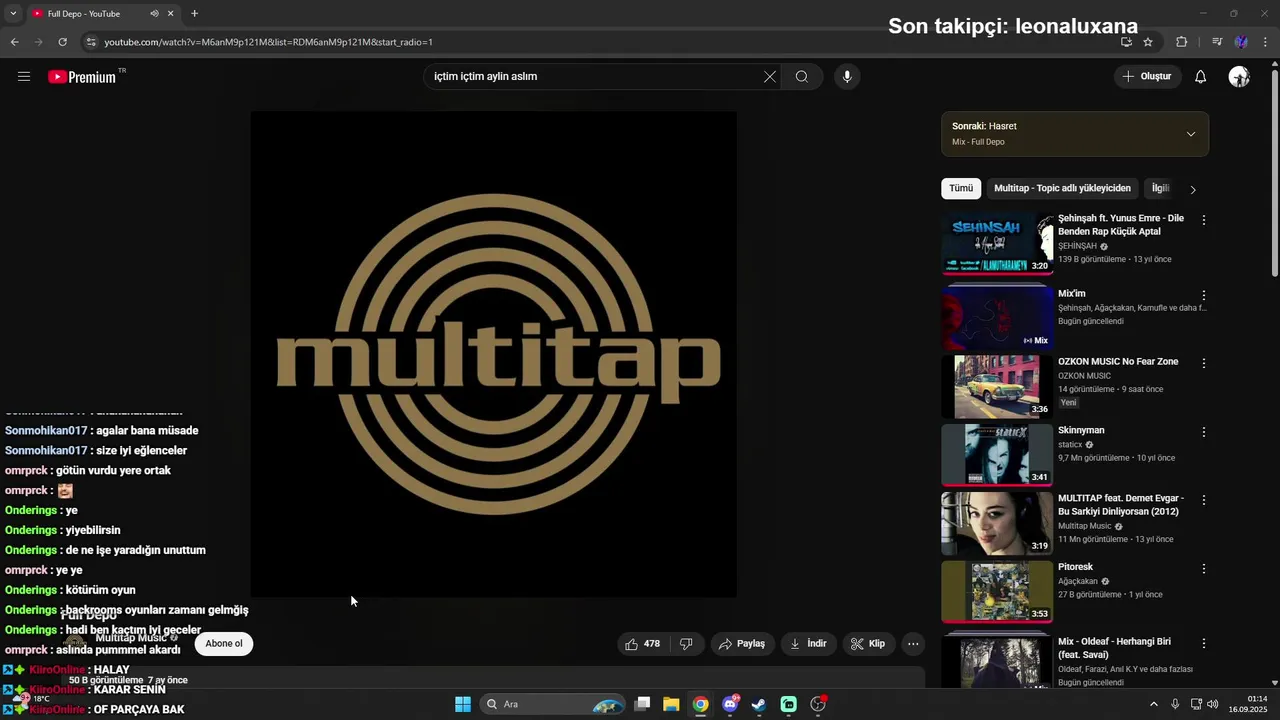This screenshot has height=720, width=1280.
Task: Click Oluştur create button
Action: click(1146, 77)
